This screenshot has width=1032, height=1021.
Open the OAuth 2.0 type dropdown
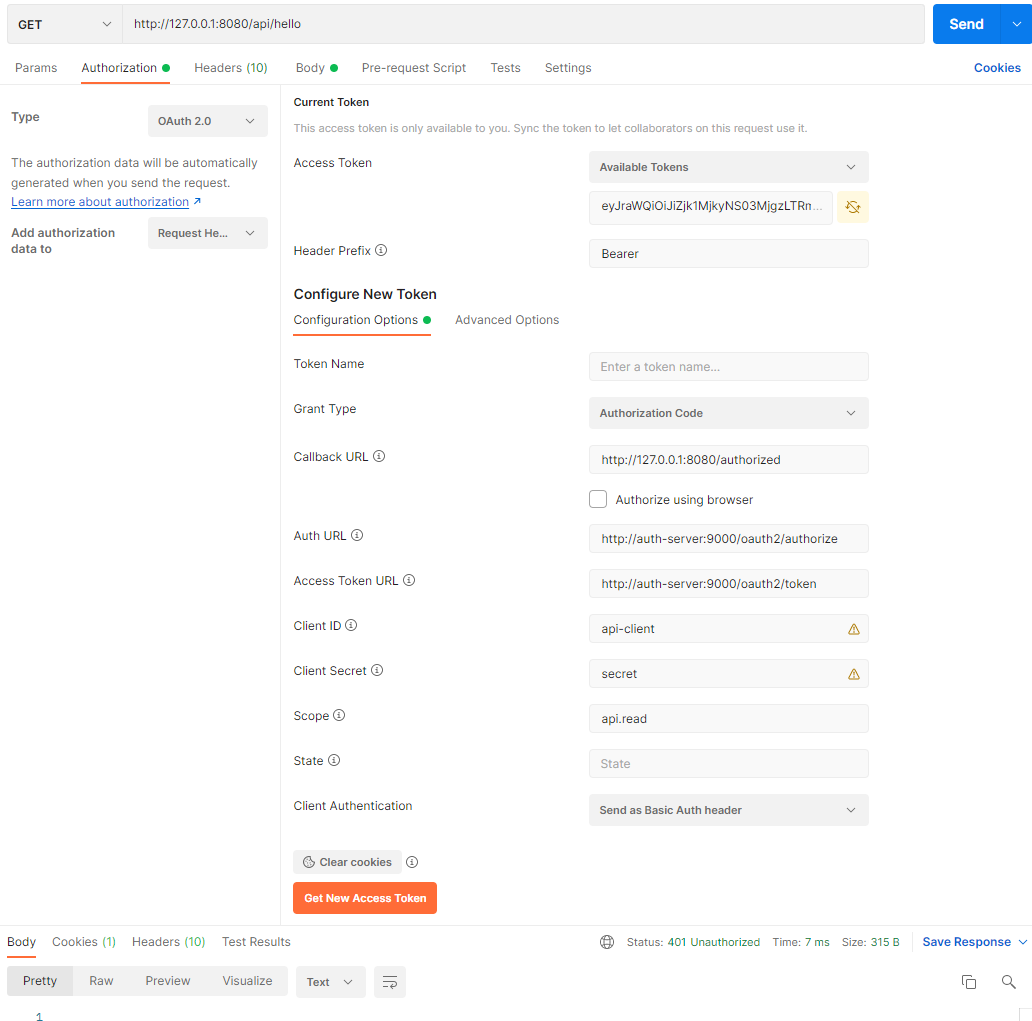(207, 121)
